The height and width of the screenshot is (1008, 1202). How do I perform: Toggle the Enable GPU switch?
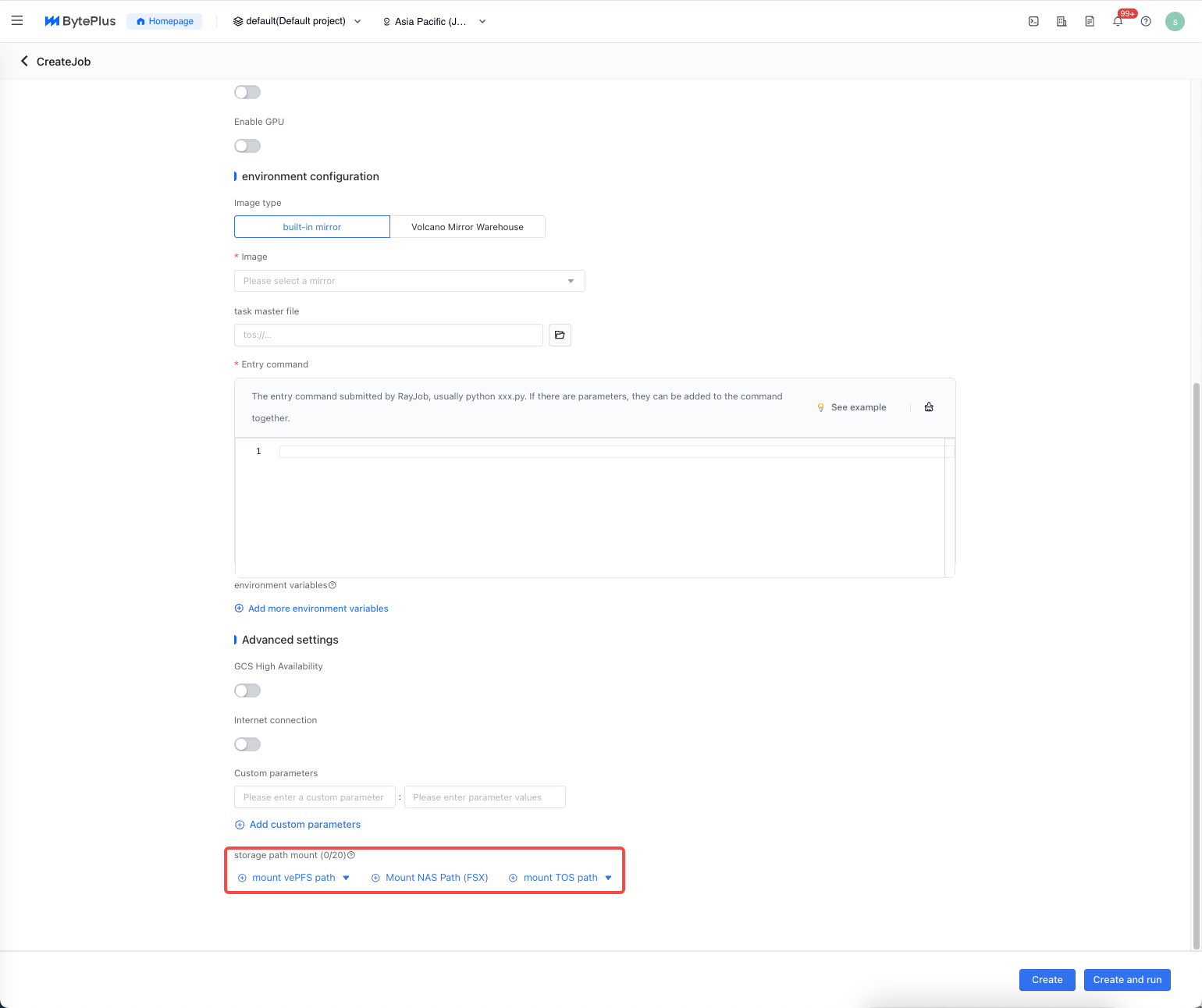point(247,146)
